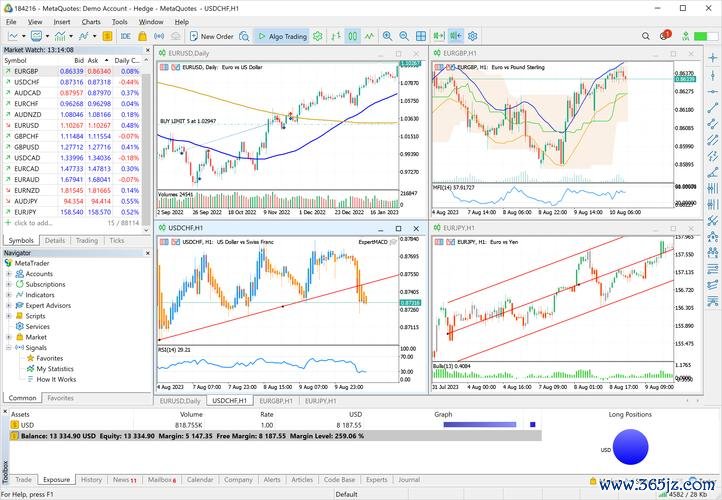Click the connection status icon at top right

(x=686, y=36)
